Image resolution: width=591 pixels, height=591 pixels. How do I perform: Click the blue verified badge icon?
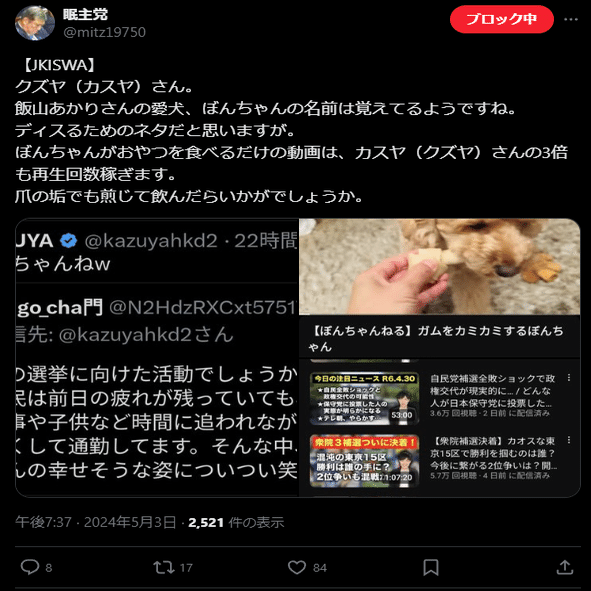click(x=69, y=240)
